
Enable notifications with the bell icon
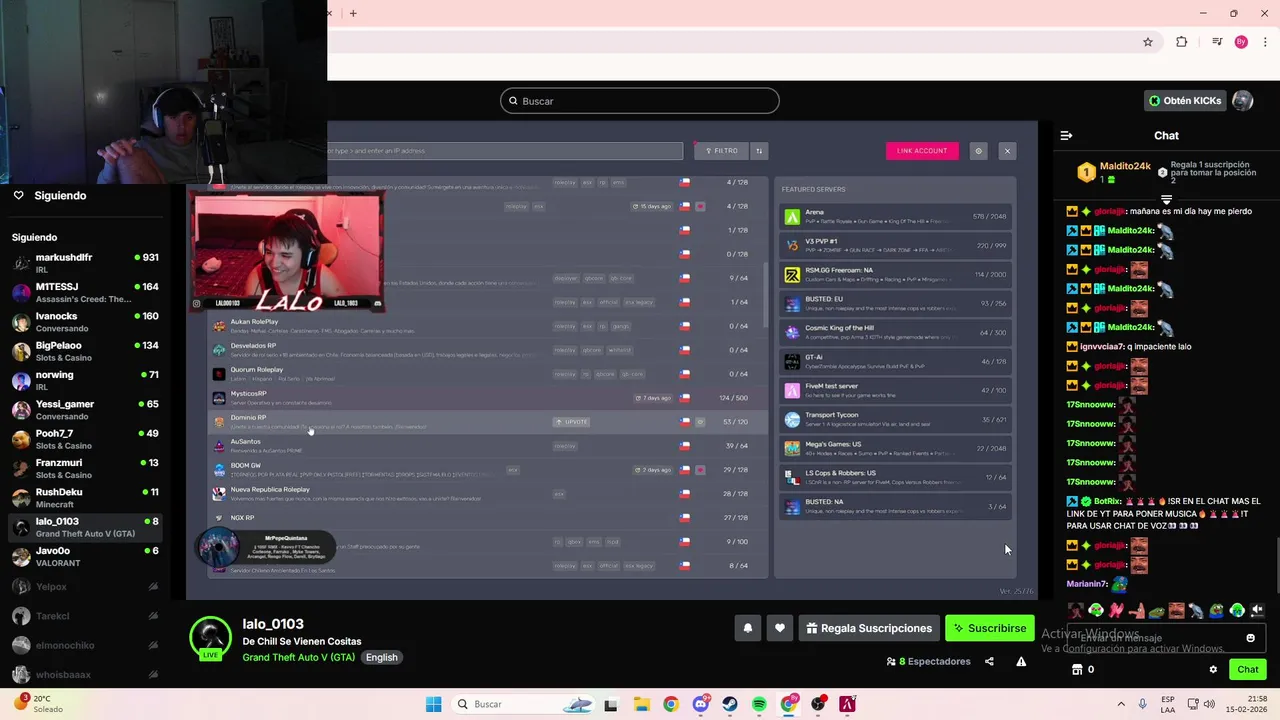pyautogui.click(x=747, y=628)
